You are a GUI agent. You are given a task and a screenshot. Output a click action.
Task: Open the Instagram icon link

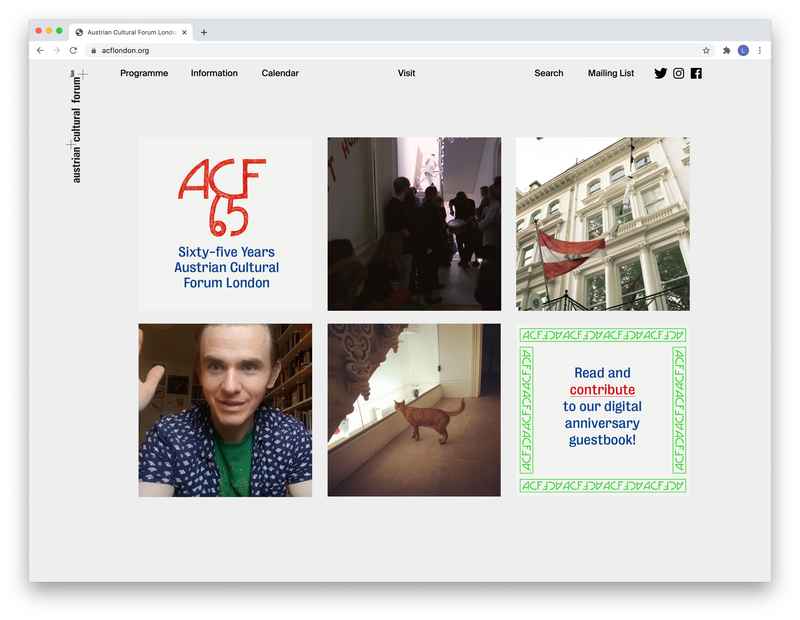pos(678,73)
